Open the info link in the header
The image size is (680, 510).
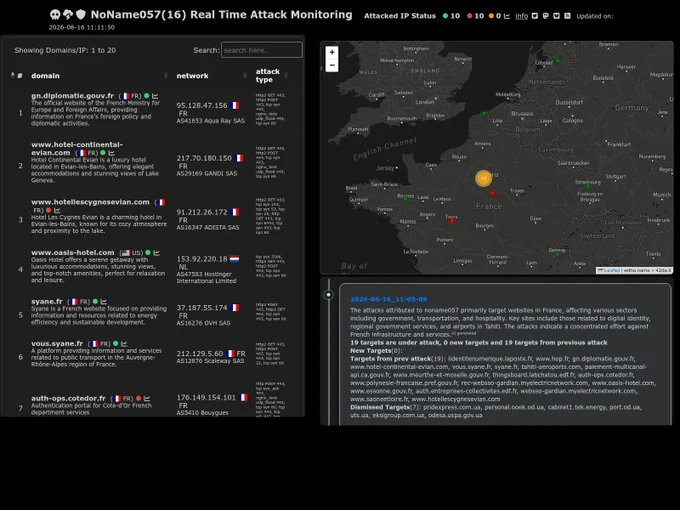[521, 16]
